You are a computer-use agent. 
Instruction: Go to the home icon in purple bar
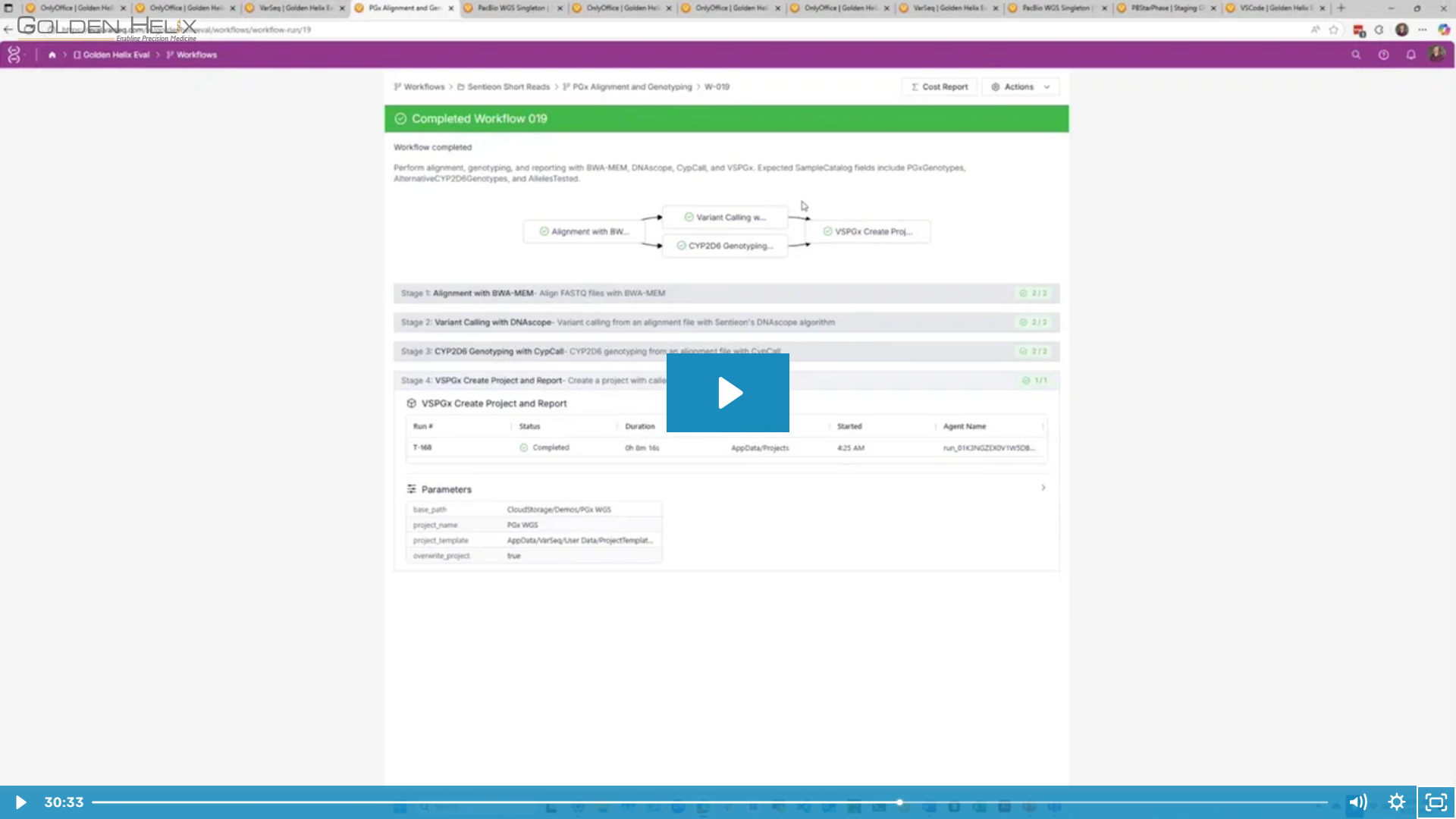(52, 55)
